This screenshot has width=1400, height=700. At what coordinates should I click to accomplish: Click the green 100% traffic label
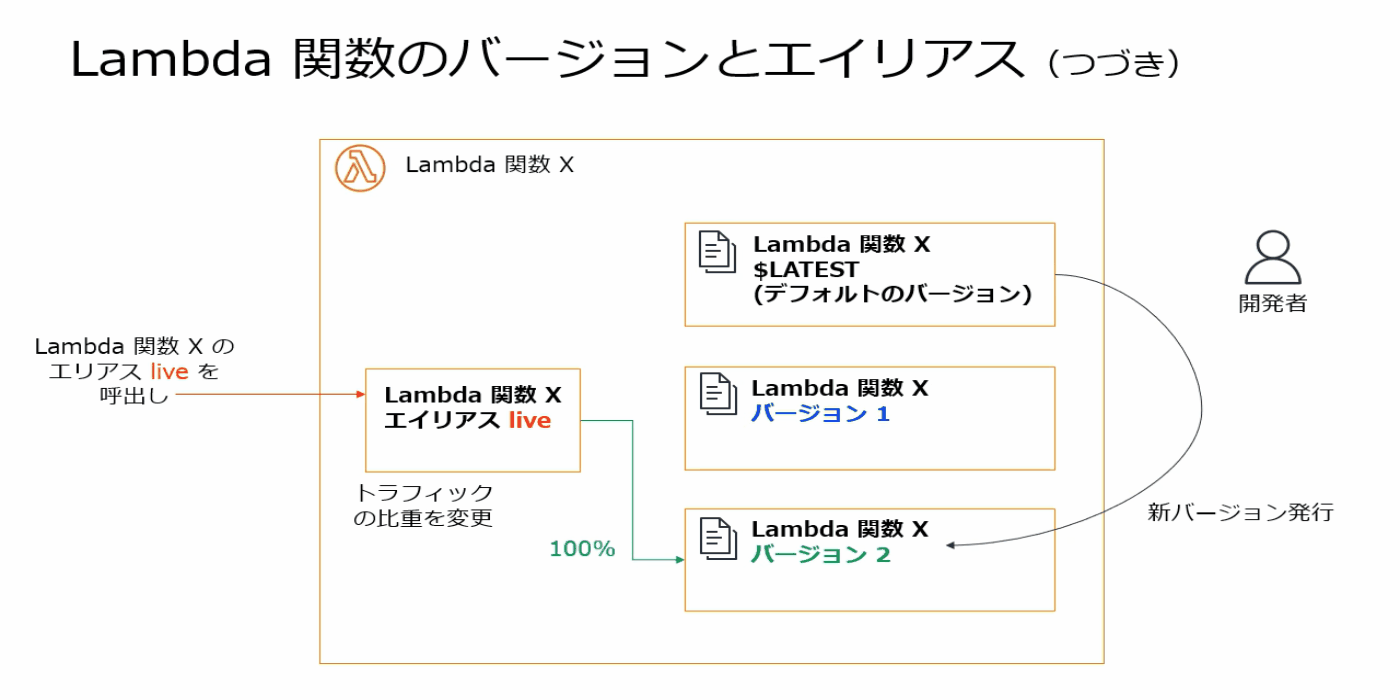pyautogui.click(x=582, y=548)
